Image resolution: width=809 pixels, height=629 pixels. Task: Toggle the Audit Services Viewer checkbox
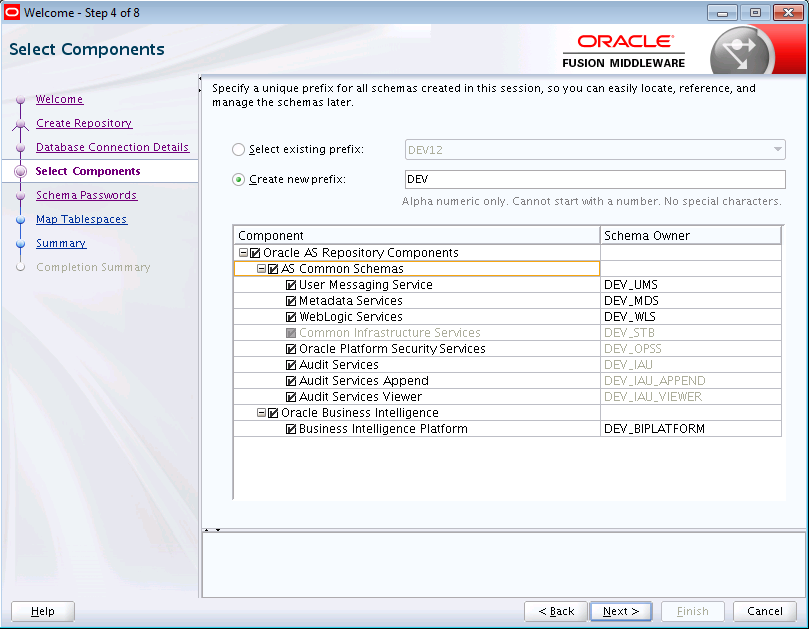291,397
